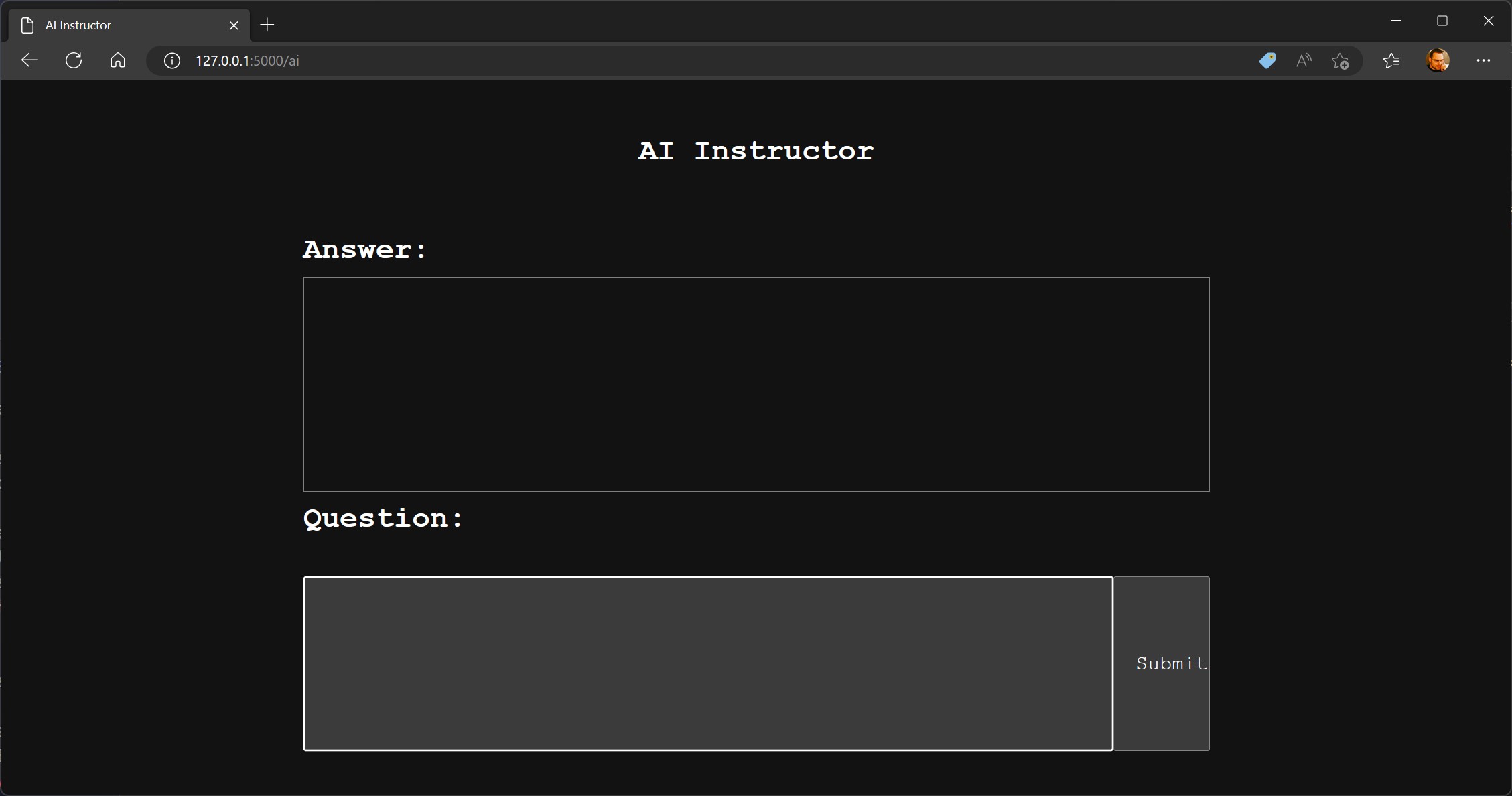Click the shopping tag icon in toolbar
1512x796 pixels.
(1267, 60)
